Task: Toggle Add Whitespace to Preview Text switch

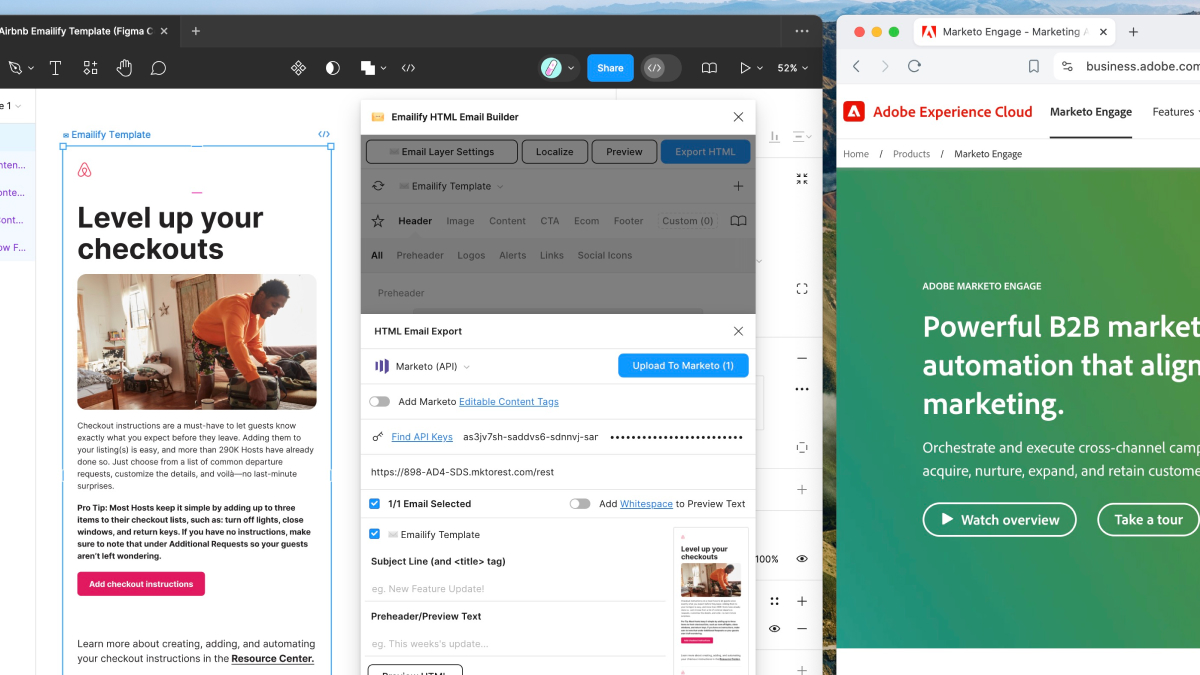Action: tap(580, 504)
